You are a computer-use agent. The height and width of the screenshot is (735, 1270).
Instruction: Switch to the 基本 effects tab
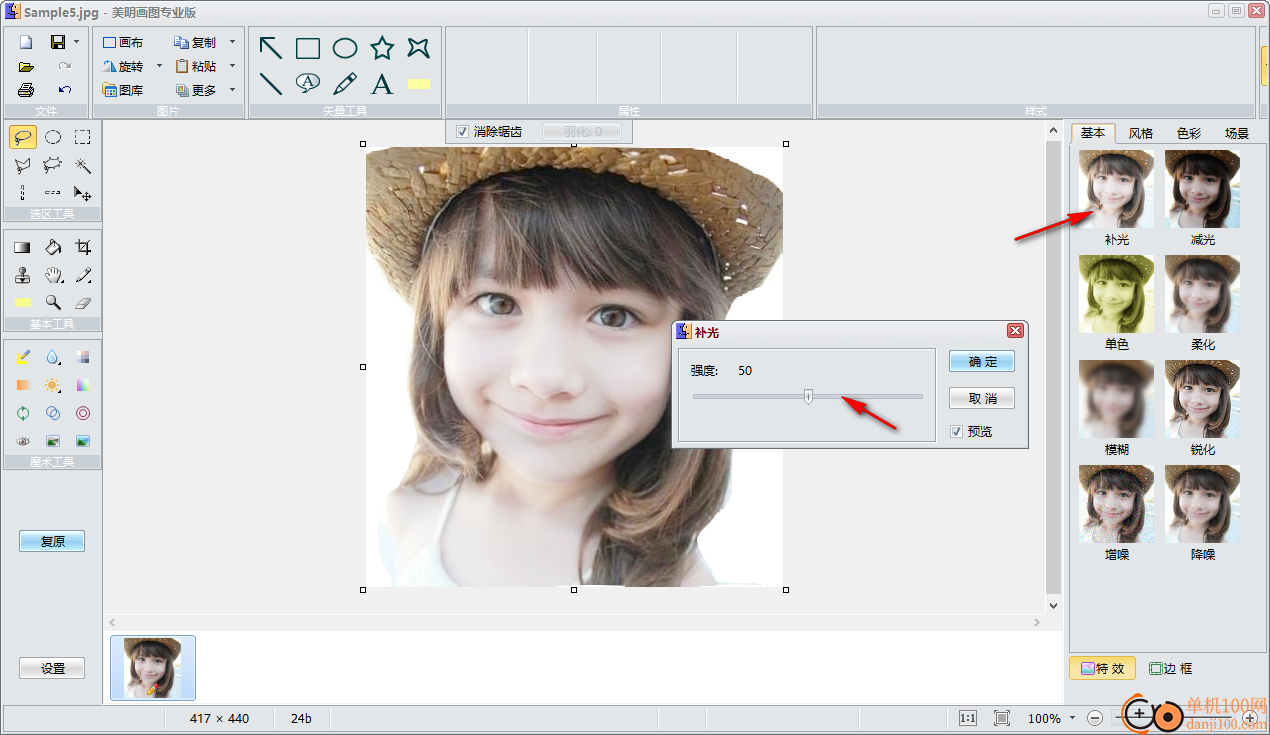click(x=1093, y=133)
